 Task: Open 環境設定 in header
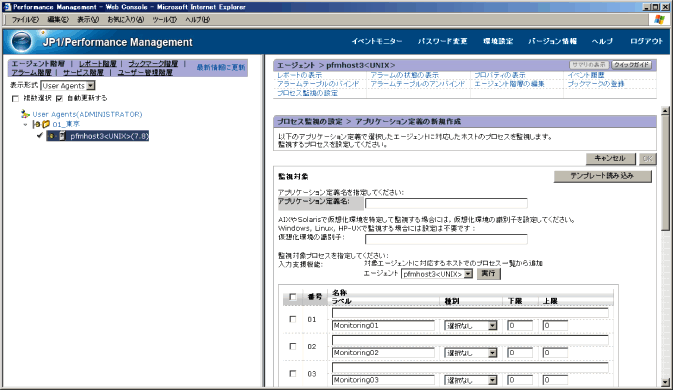point(498,41)
